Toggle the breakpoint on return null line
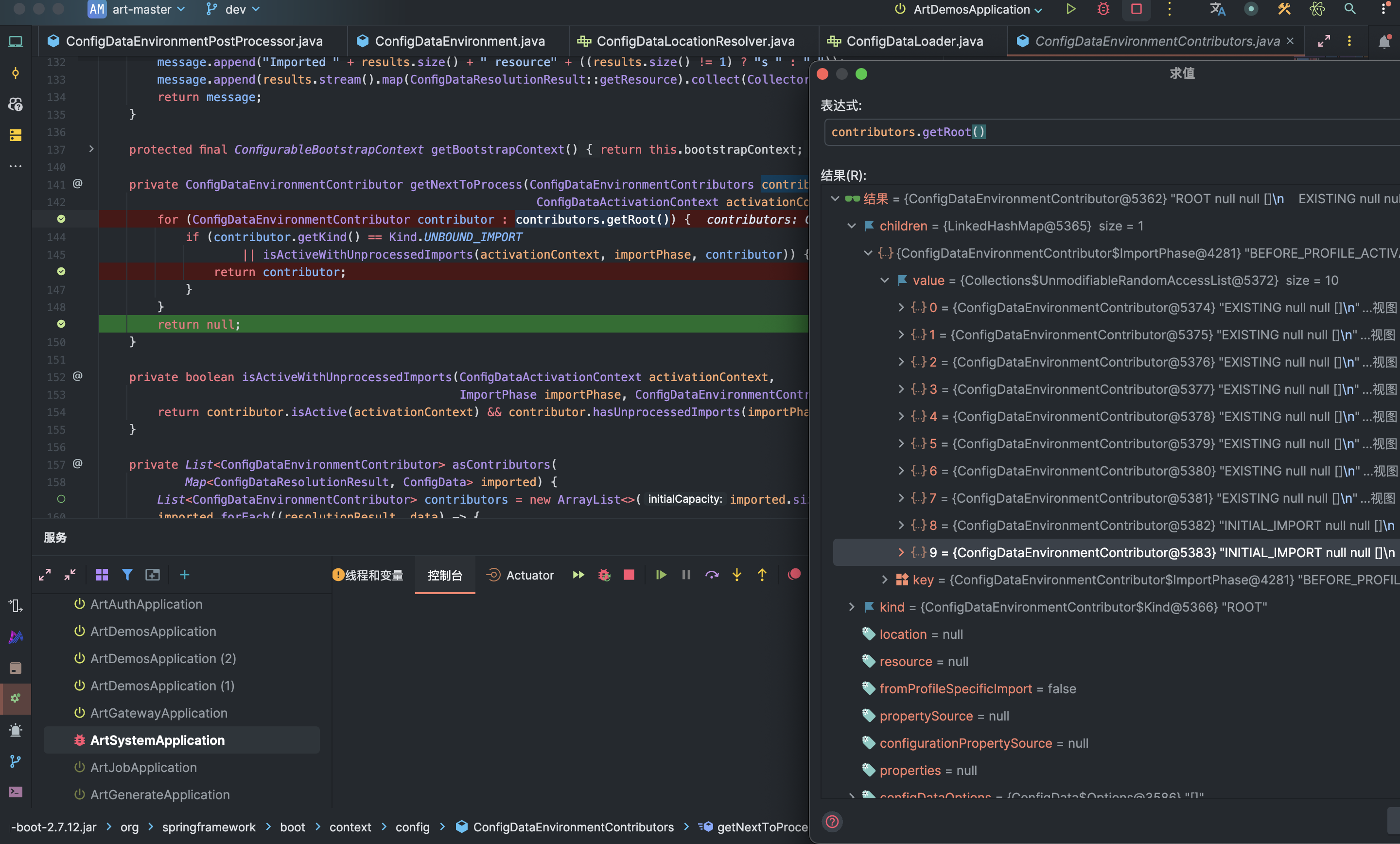 pyautogui.click(x=61, y=324)
